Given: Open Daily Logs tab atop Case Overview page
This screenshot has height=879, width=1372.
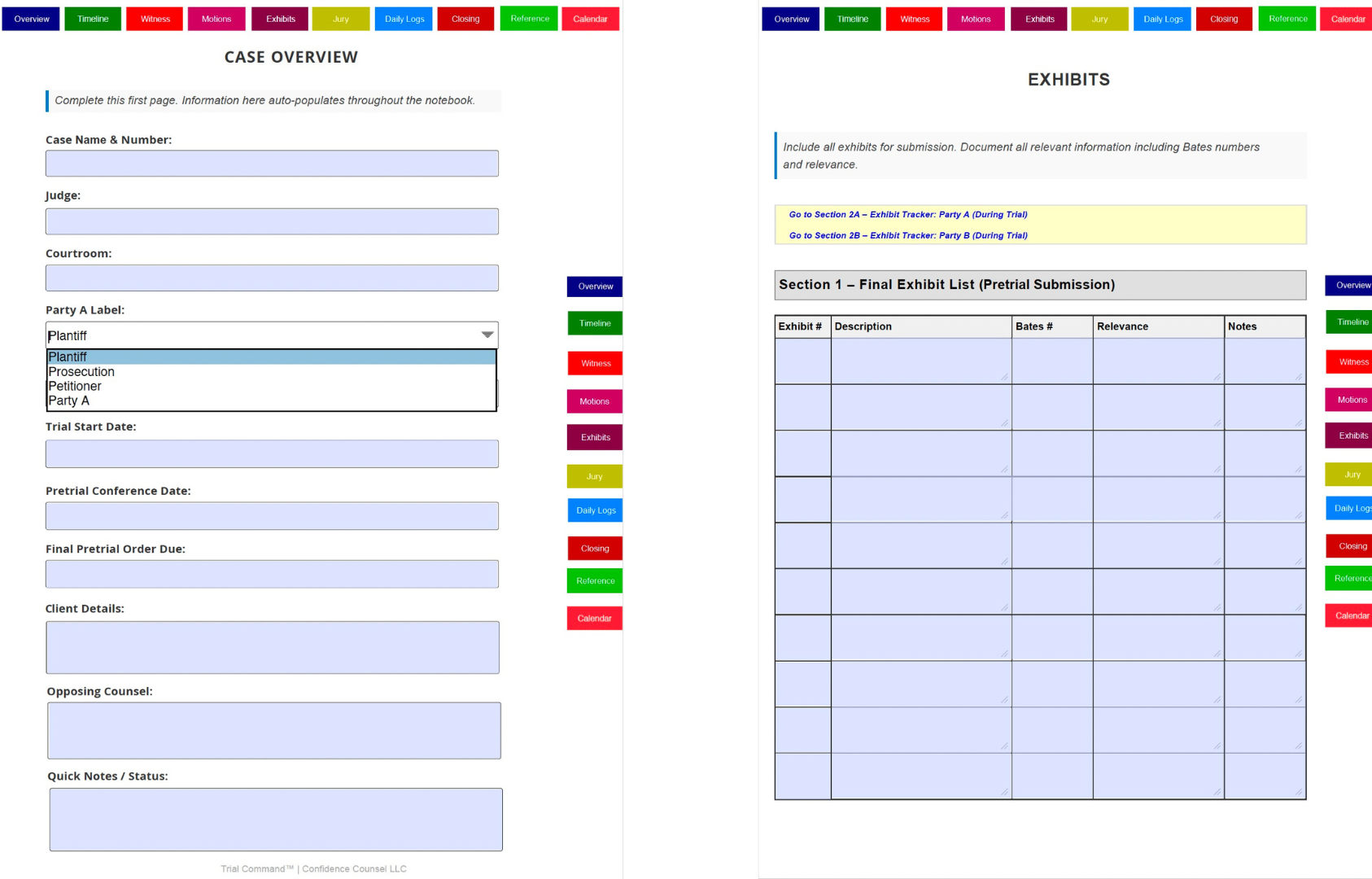Looking at the screenshot, I should (x=404, y=19).
